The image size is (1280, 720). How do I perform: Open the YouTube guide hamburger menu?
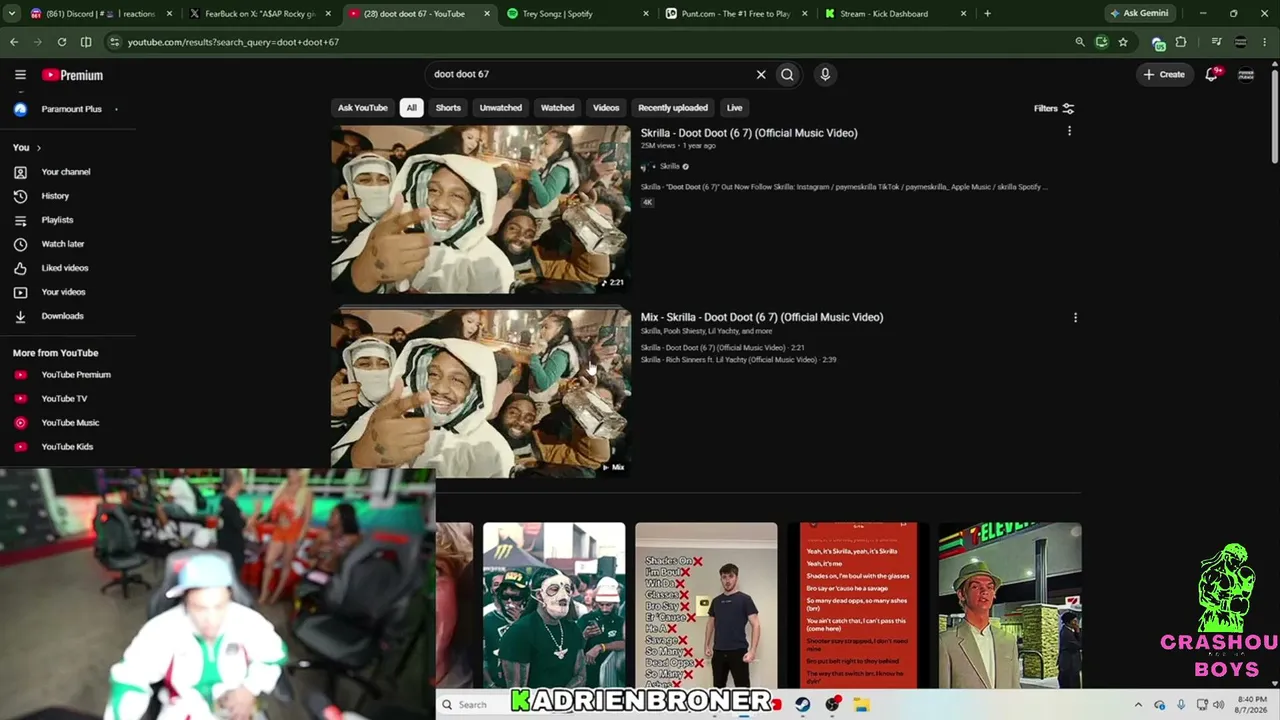[20, 75]
